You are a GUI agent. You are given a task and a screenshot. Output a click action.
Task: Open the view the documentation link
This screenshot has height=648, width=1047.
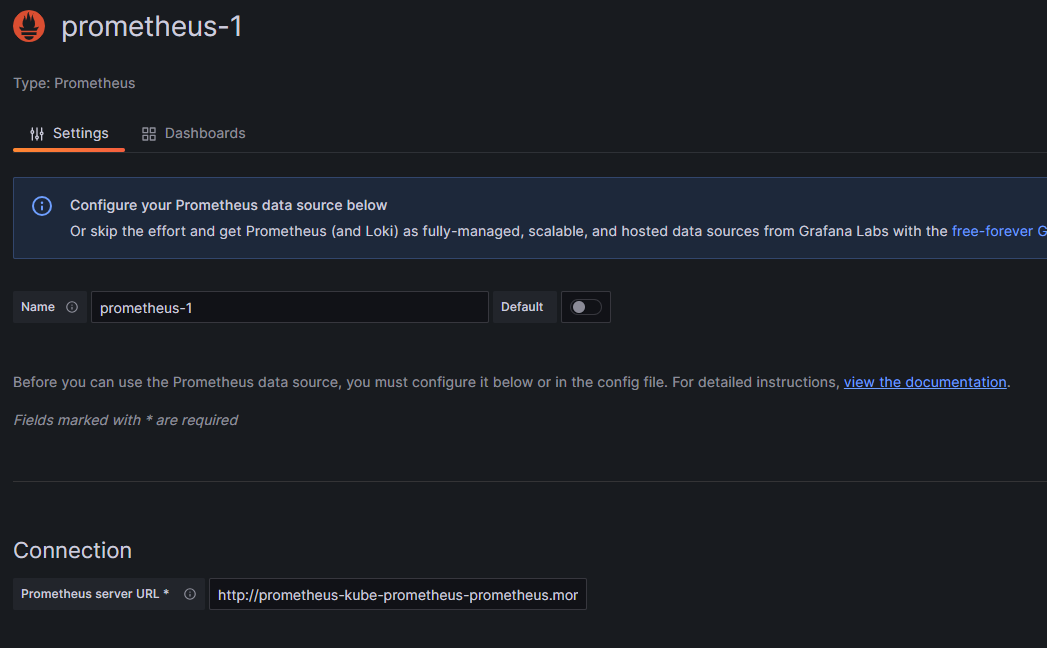point(925,382)
